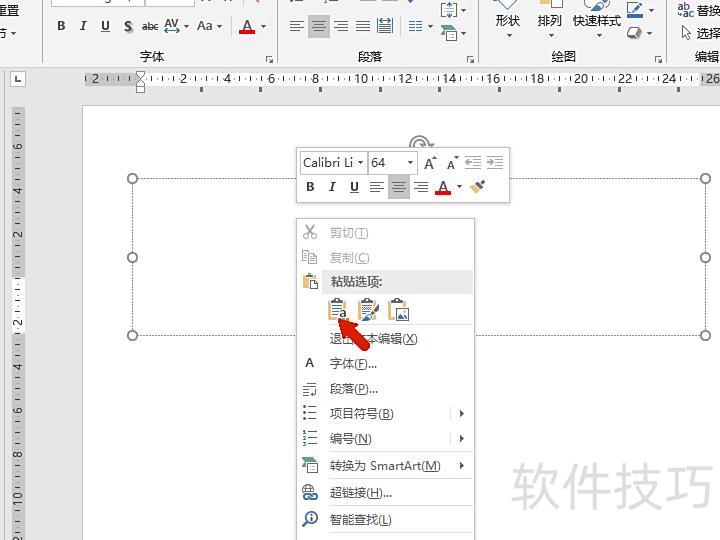Select Format Painter in mini toolbar
This screenshot has width=720, height=540.
[x=478, y=186]
